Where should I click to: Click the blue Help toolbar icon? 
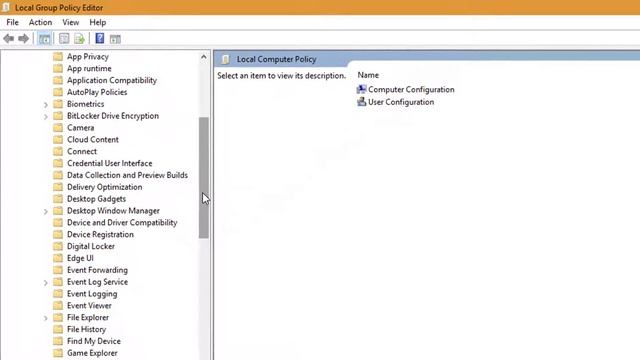point(100,38)
